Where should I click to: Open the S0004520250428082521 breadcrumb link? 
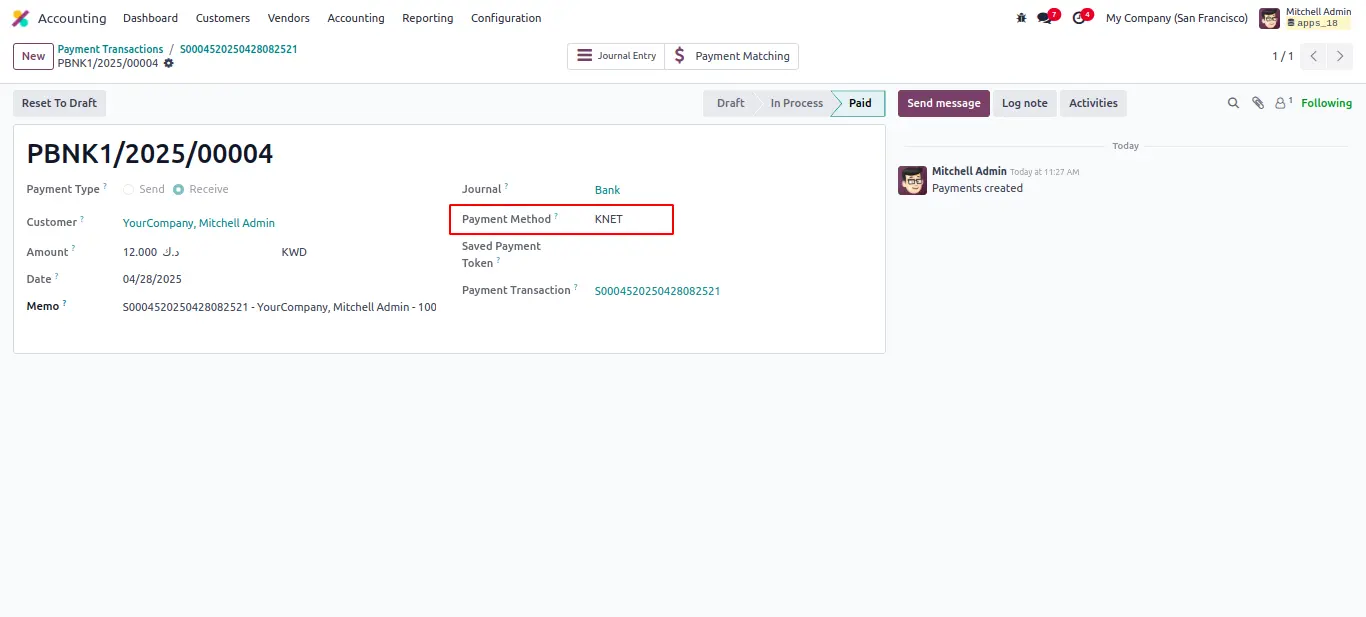point(239,49)
